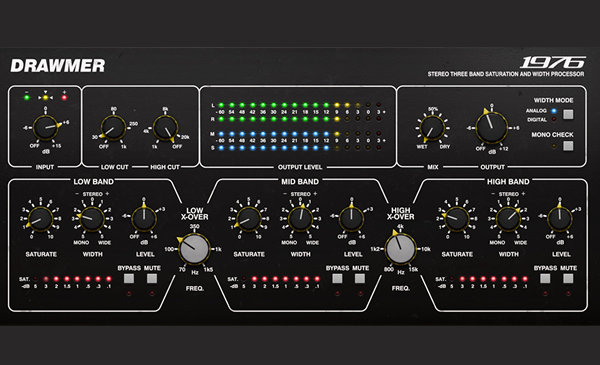The width and height of the screenshot is (600, 365).
Task: Click the Drawmer logo
Action: pos(58,66)
